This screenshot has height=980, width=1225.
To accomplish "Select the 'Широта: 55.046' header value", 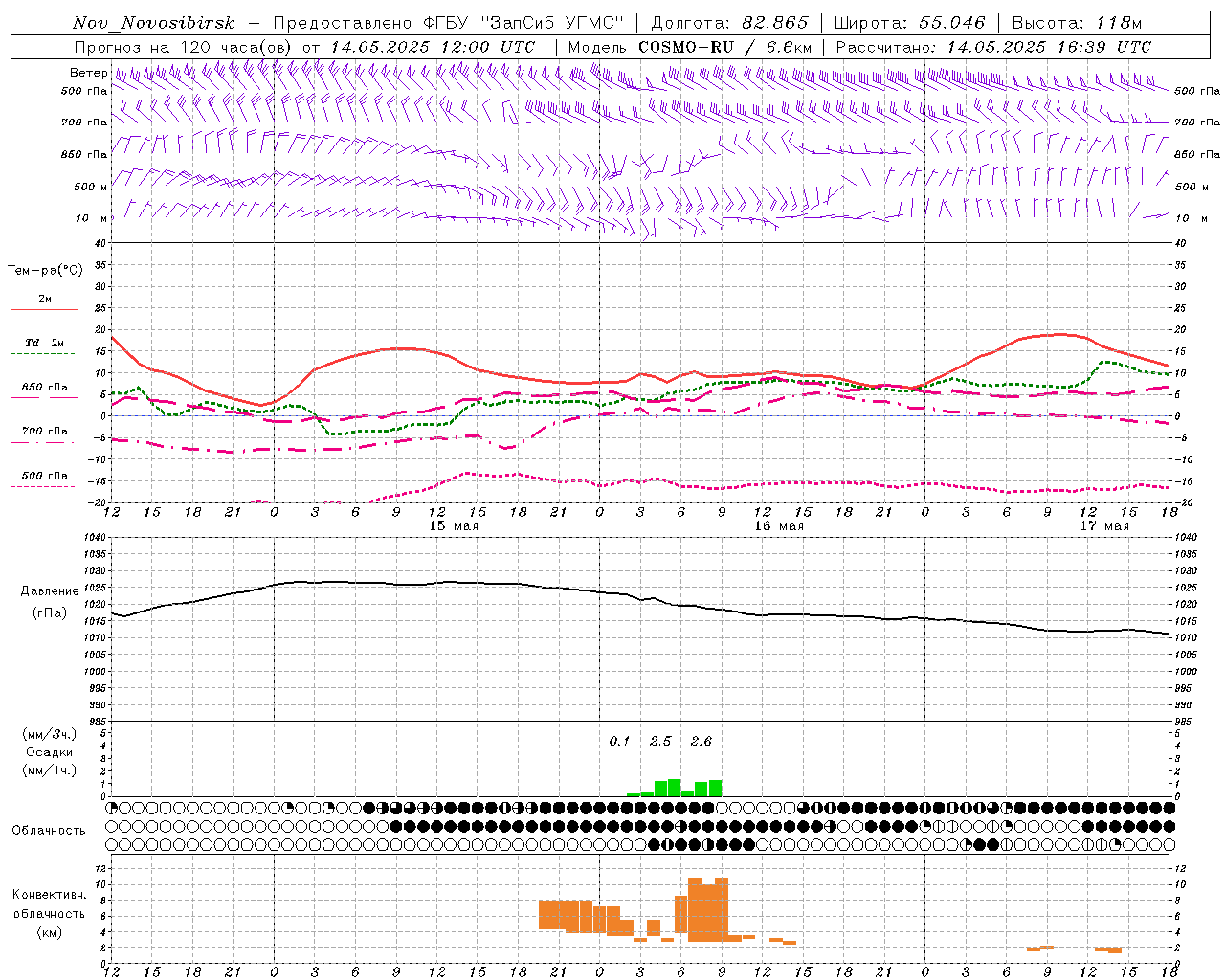I will pos(909,23).
